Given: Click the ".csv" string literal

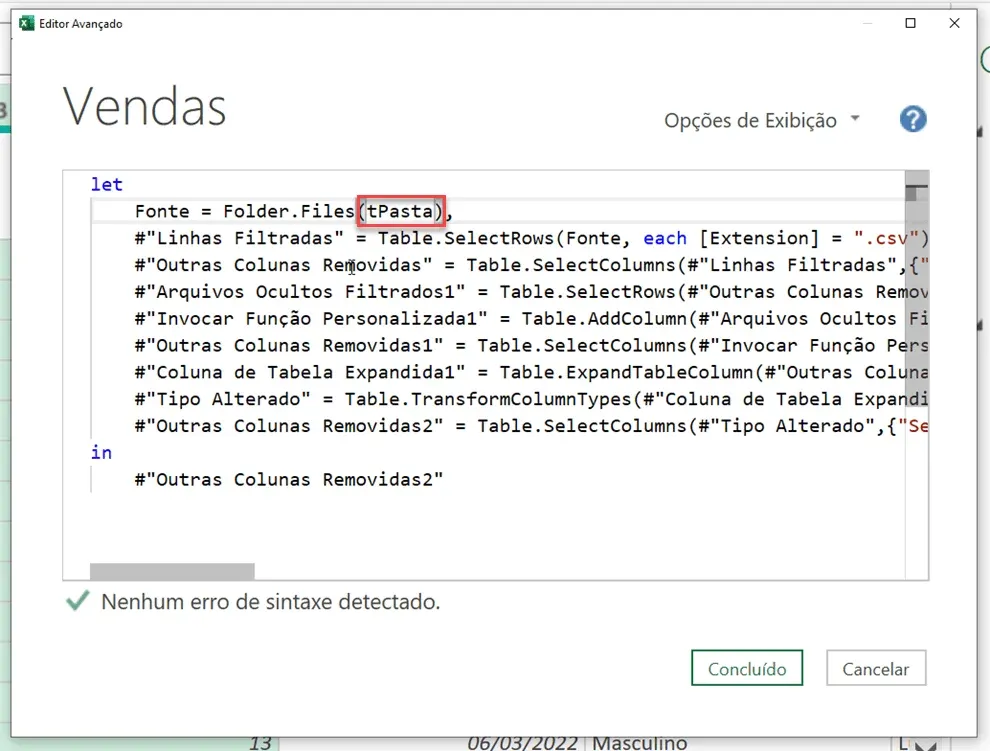Looking at the screenshot, I should 886,238.
